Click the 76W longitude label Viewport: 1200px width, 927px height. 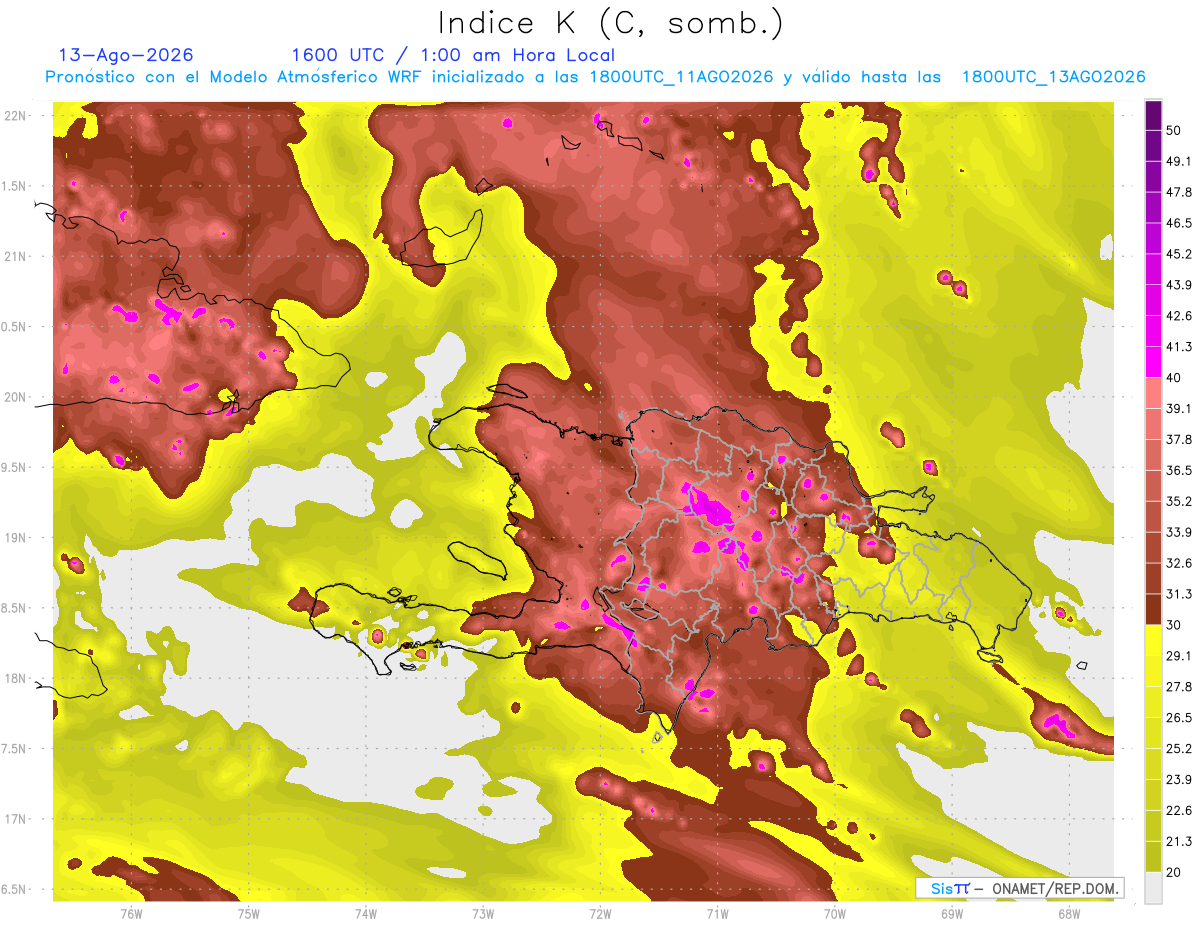(x=131, y=913)
